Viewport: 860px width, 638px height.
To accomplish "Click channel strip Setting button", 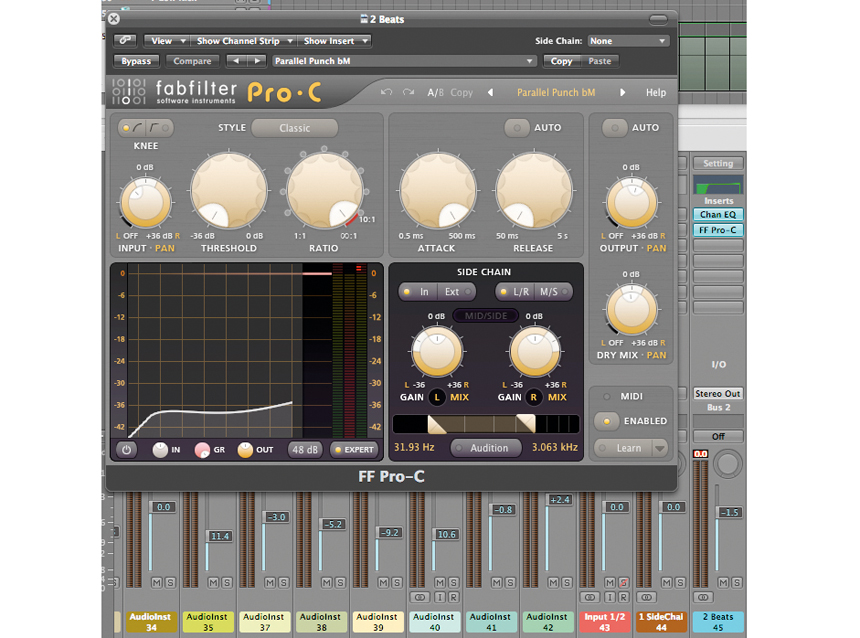I will click(718, 163).
